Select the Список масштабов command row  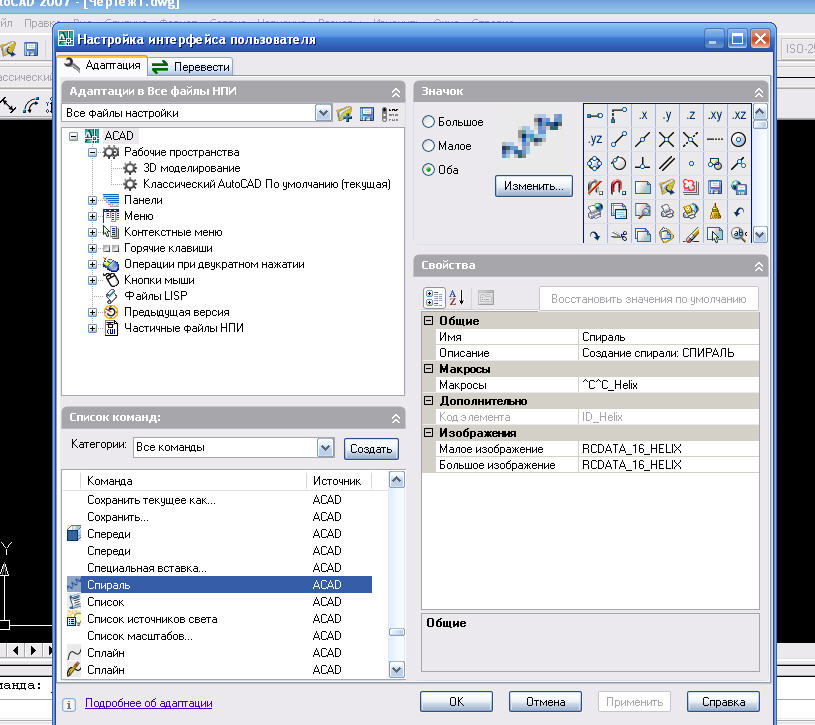click(219, 636)
